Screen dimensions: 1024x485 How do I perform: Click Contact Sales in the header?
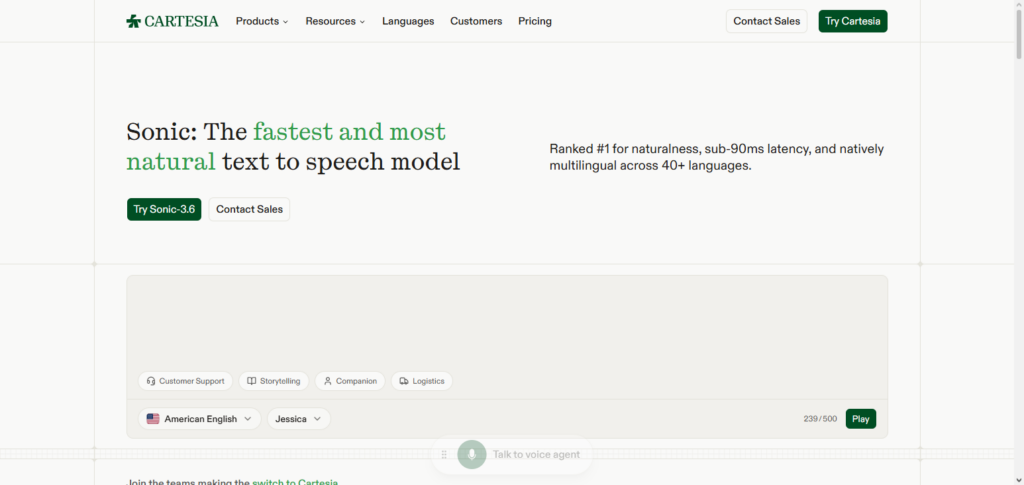pos(767,21)
